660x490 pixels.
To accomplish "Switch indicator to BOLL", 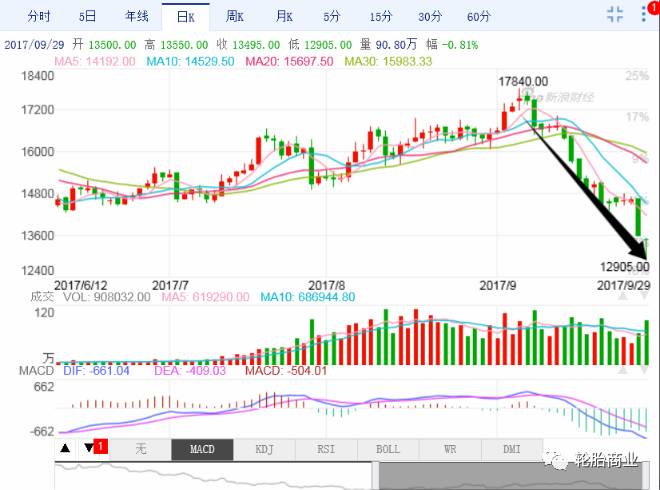I will [388, 449].
